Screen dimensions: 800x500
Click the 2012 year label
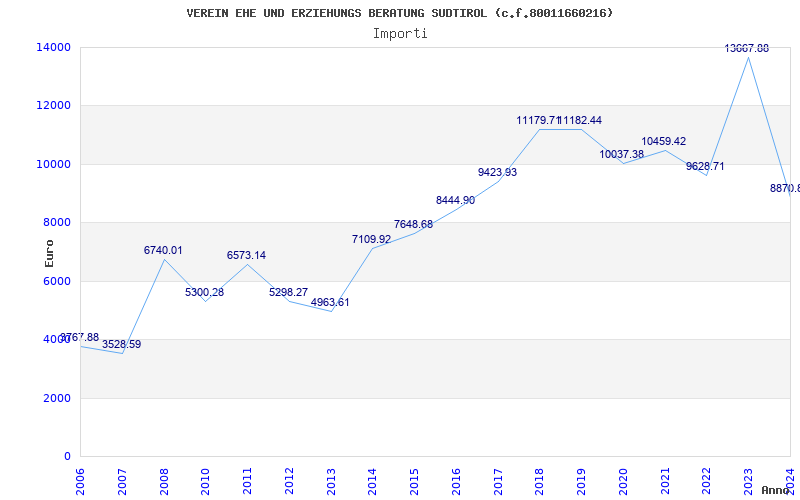pyautogui.click(x=289, y=481)
